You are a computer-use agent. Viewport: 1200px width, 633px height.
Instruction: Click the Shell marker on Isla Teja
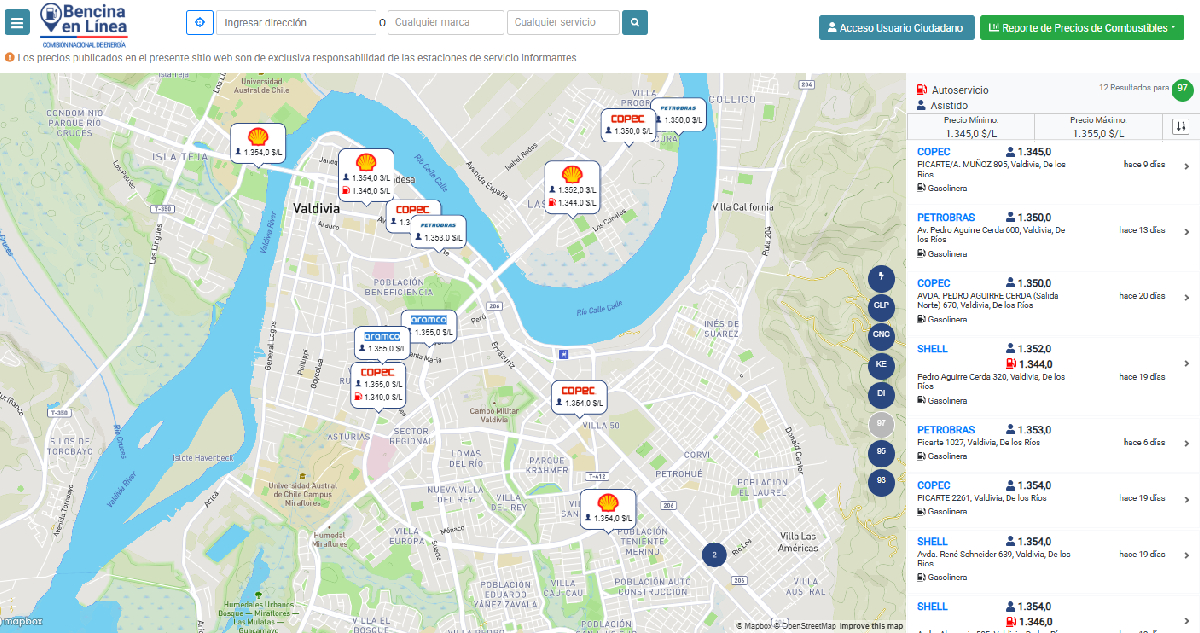point(257,141)
